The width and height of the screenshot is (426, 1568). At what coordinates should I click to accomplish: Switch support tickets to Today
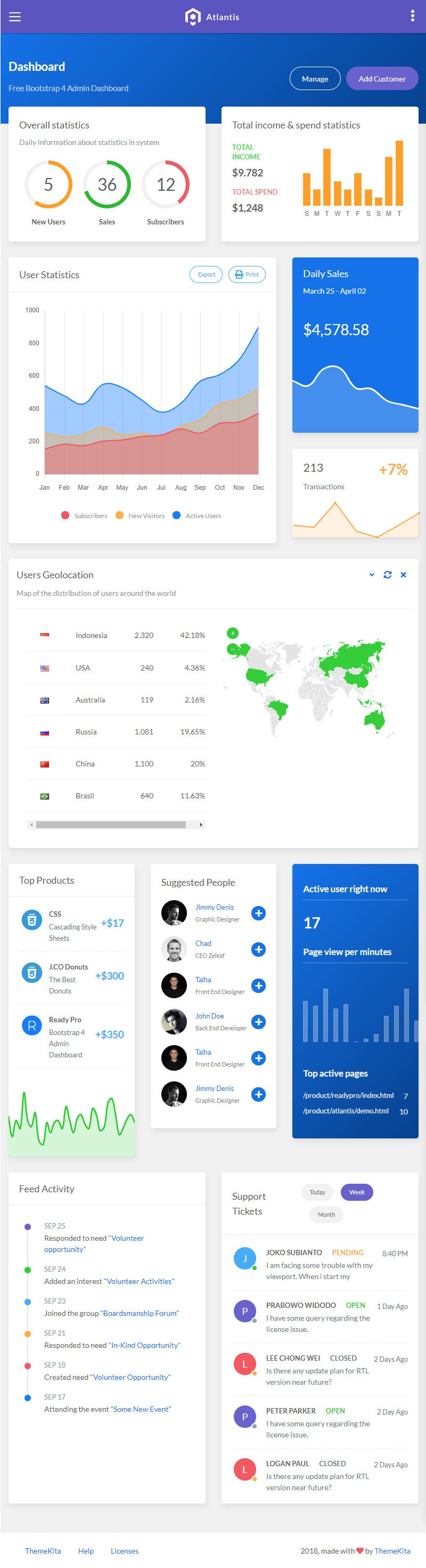tap(317, 1192)
